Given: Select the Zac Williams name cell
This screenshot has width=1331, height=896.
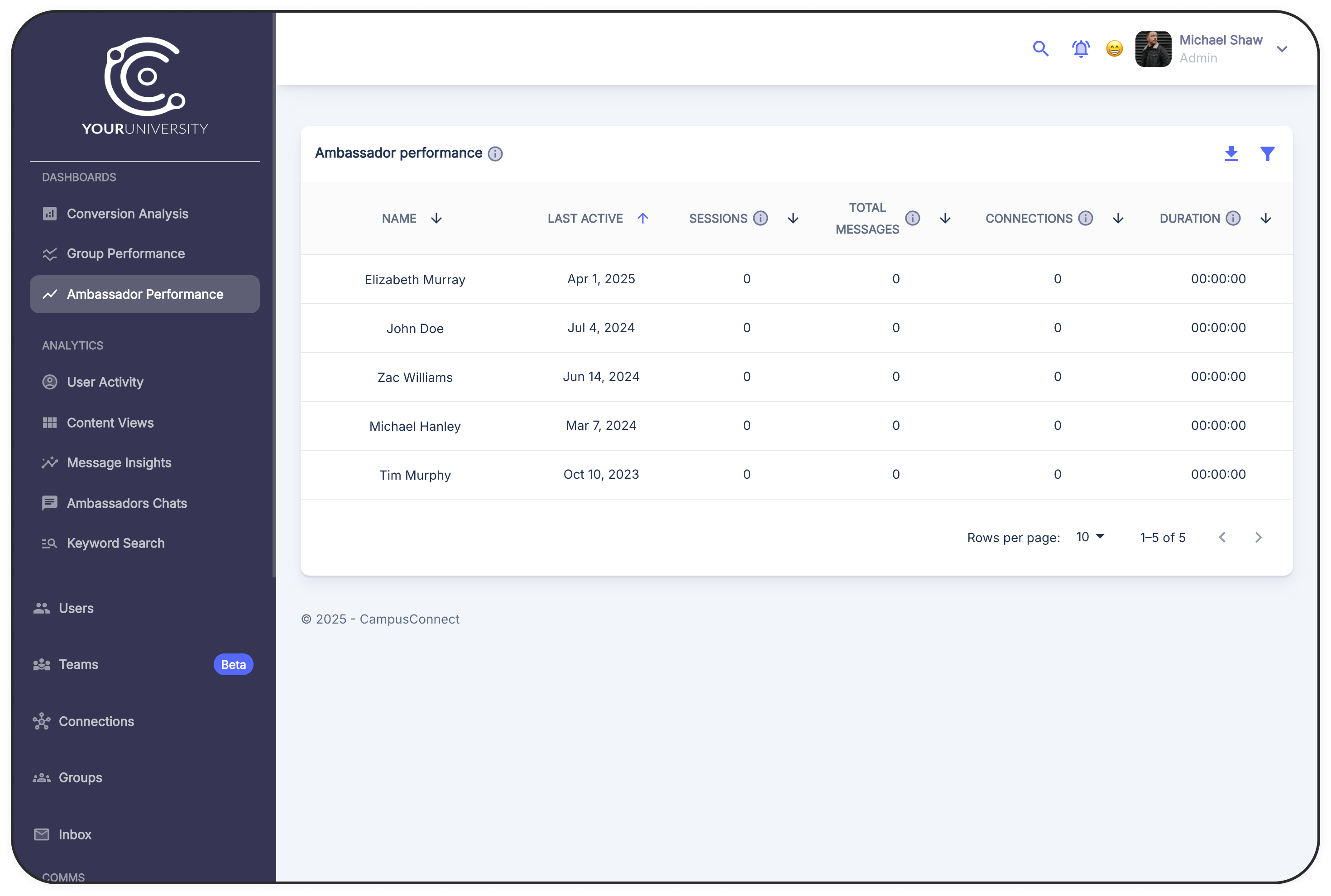Looking at the screenshot, I should (415, 378).
